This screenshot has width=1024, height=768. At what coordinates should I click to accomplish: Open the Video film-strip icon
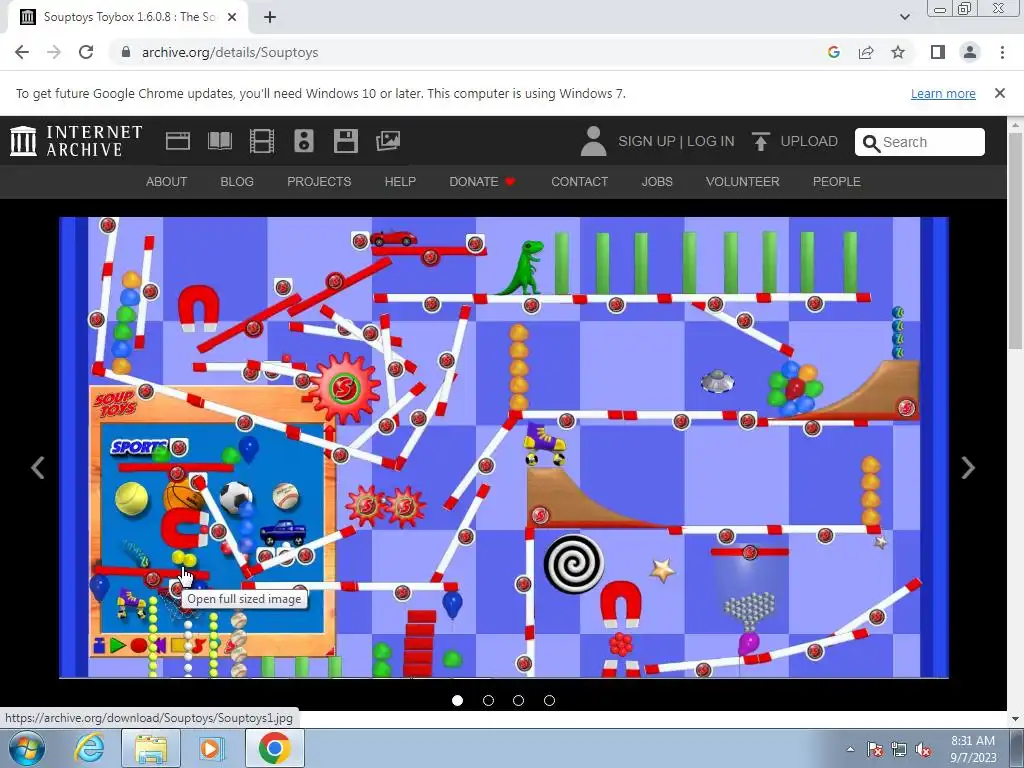tap(262, 141)
